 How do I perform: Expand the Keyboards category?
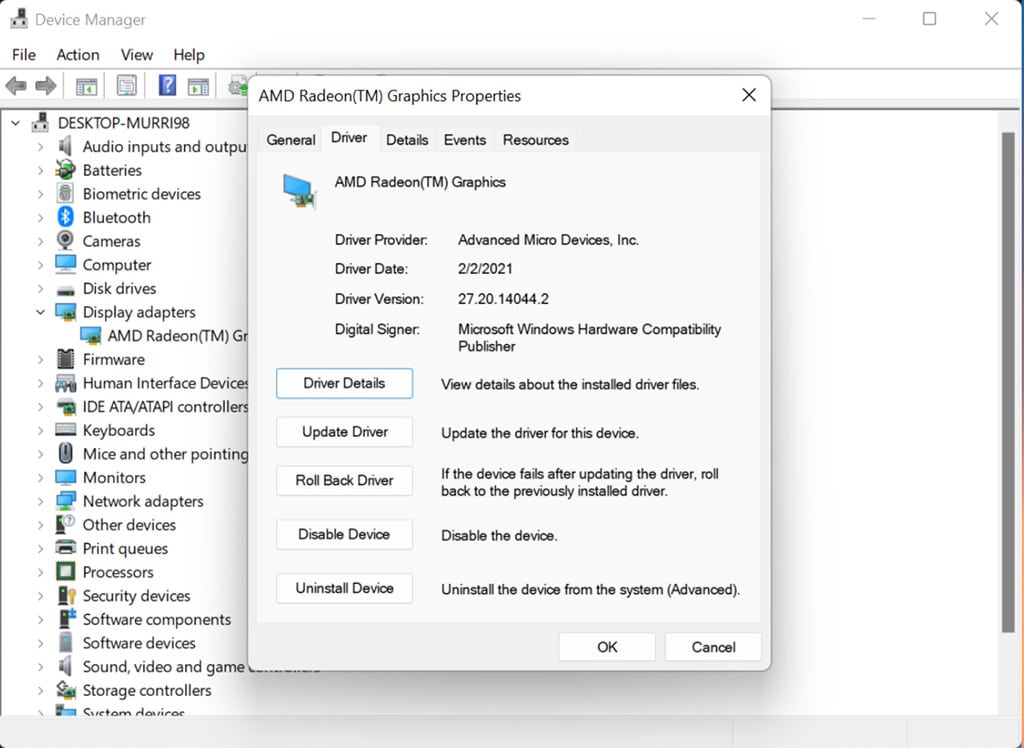click(x=41, y=430)
